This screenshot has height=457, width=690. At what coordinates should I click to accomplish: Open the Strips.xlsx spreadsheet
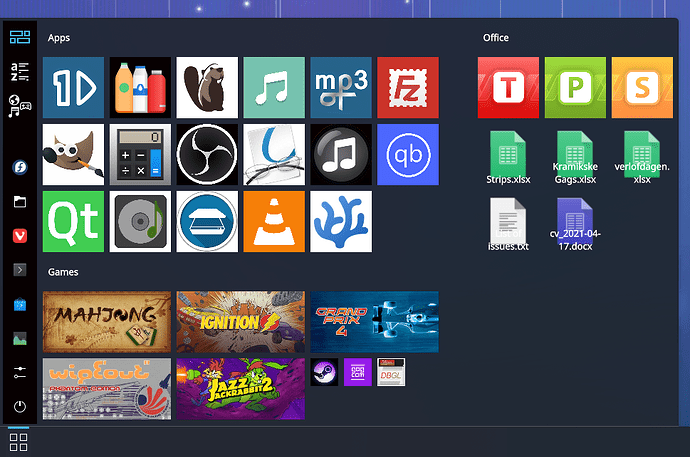(x=508, y=158)
